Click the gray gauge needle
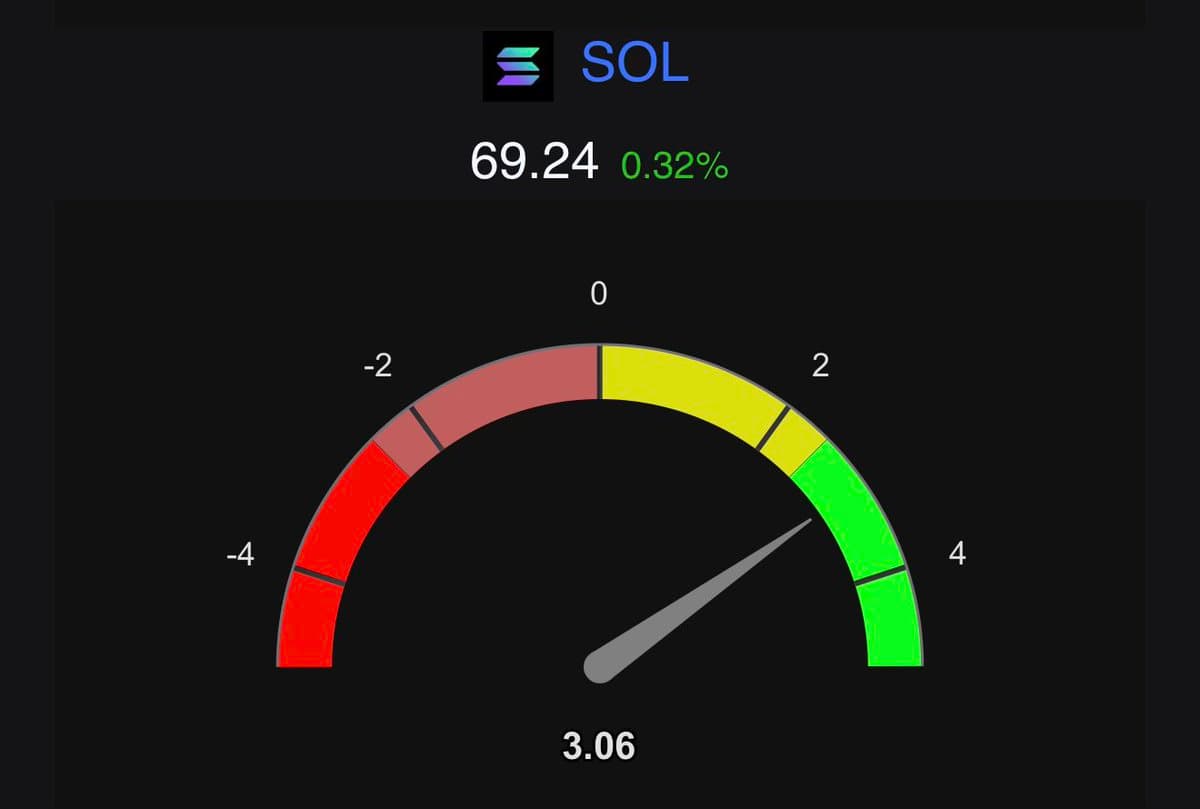 (x=698, y=601)
